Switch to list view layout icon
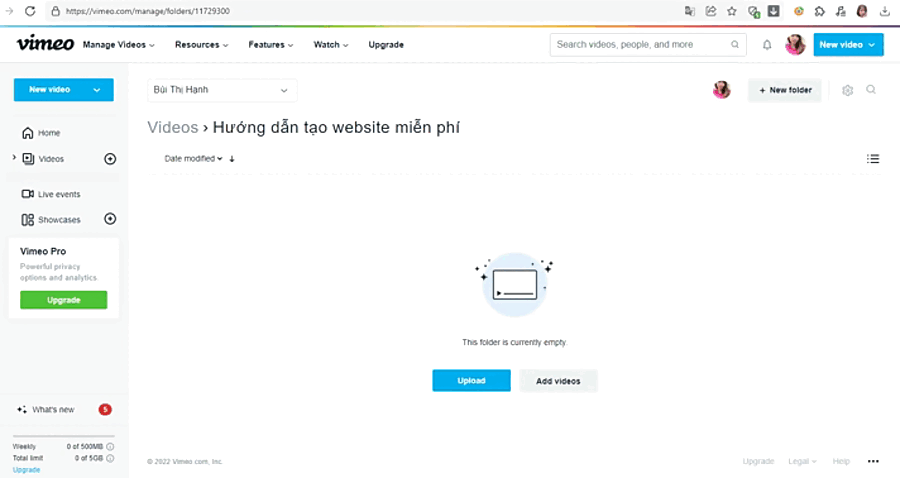The height and width of the screenshot is (478, 900). click(x=873, y=158)
